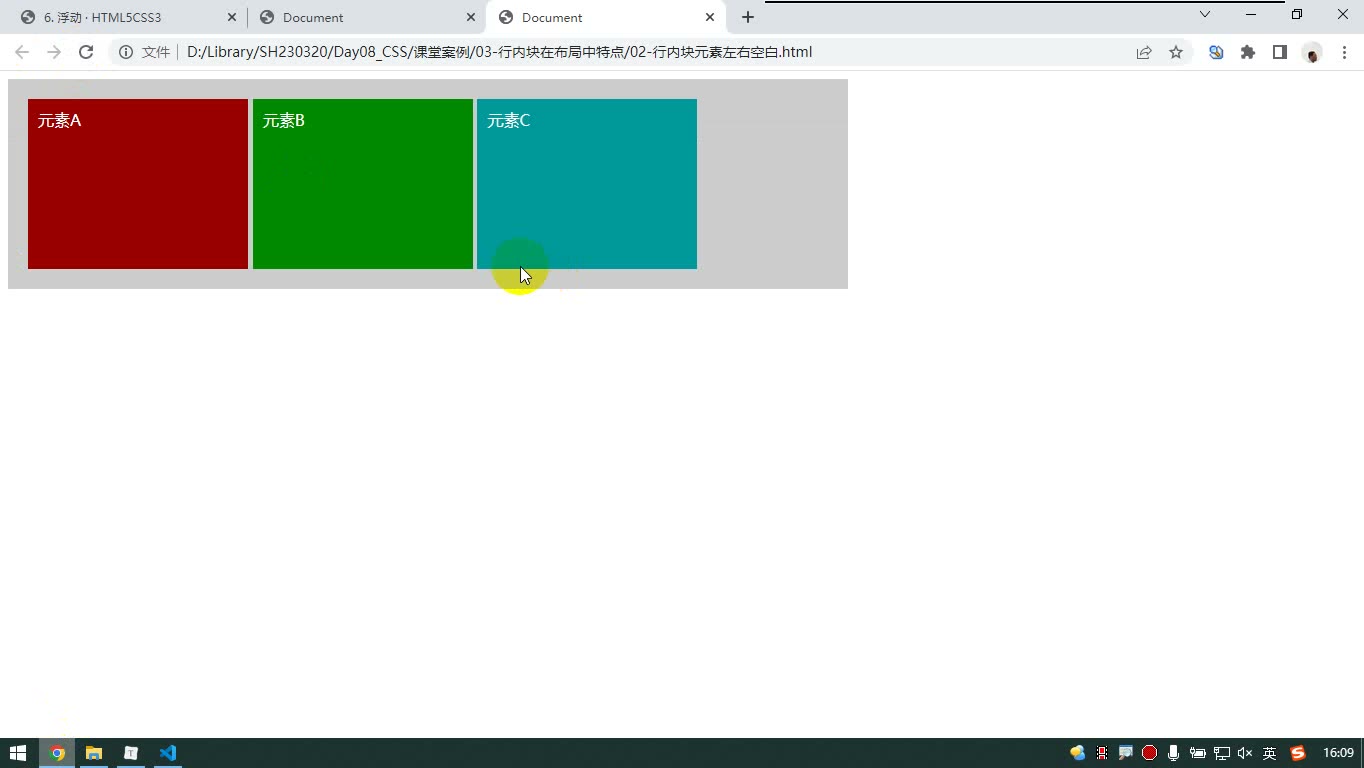Screen dimensions: 1364x768
Task: Open Visual Studio Code from taskbar
Action: (168, 753)
